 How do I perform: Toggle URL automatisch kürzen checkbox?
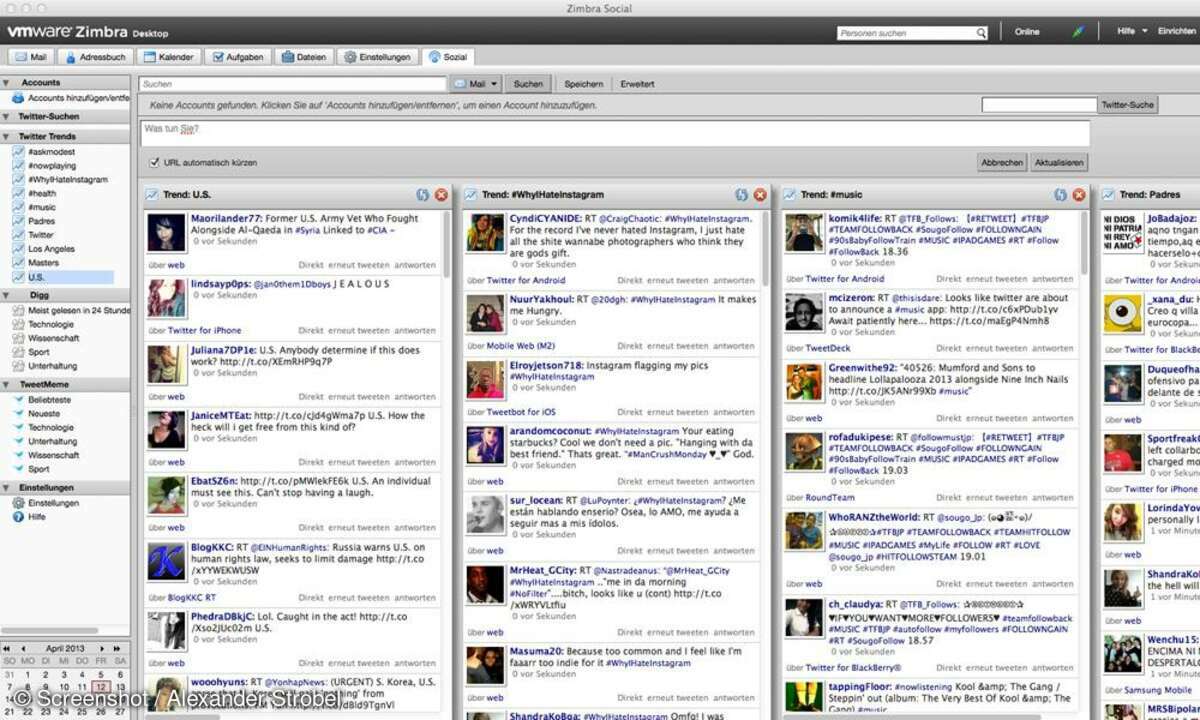point(154,162)
